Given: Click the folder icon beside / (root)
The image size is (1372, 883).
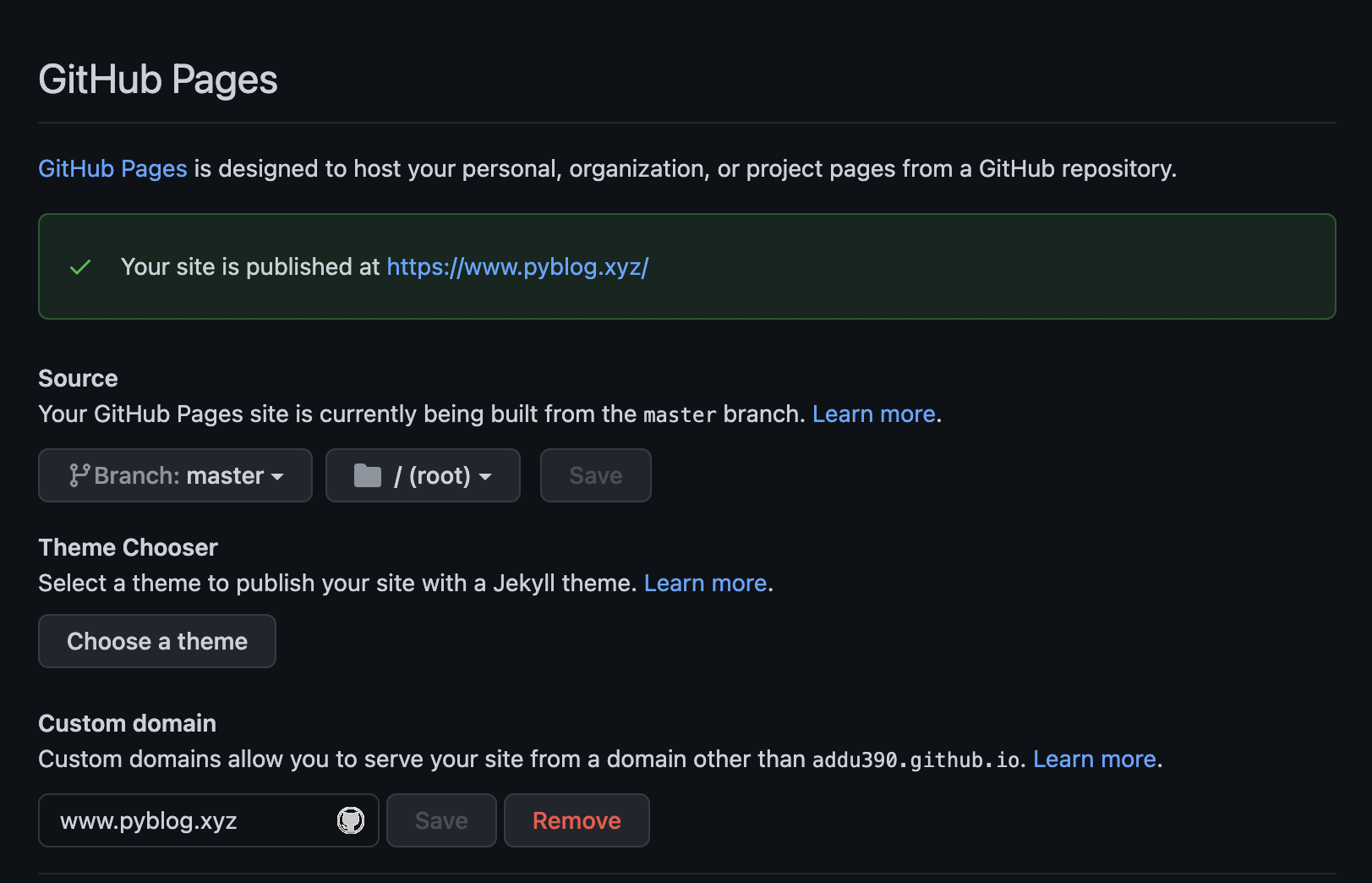Looking at the screenshot, I should [x=367, y=475].
